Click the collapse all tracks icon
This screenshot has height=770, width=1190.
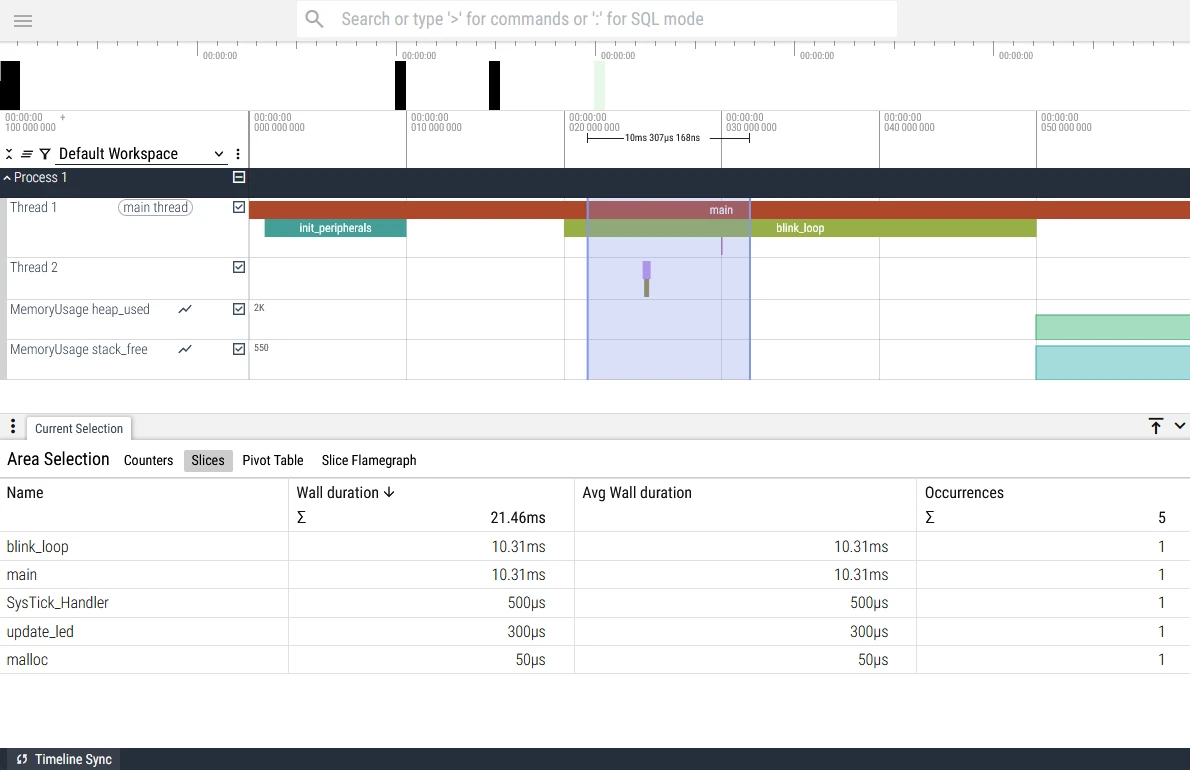(x=9, y=154)
